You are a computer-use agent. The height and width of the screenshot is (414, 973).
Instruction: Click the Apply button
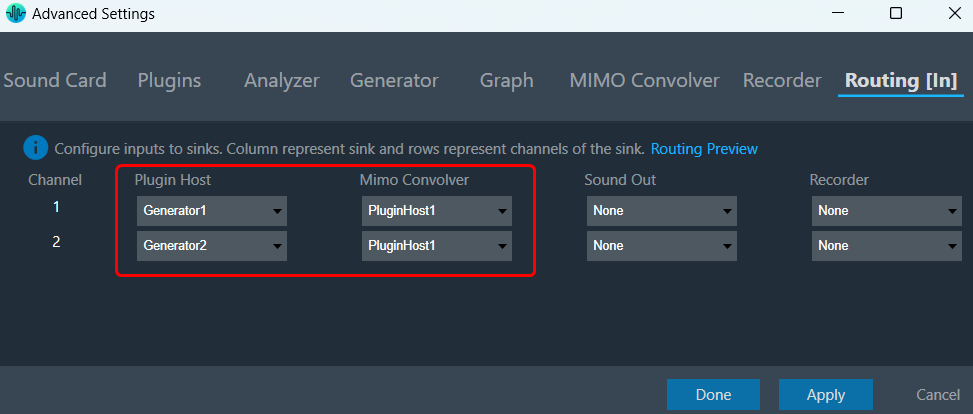click(x=826, y=395)
